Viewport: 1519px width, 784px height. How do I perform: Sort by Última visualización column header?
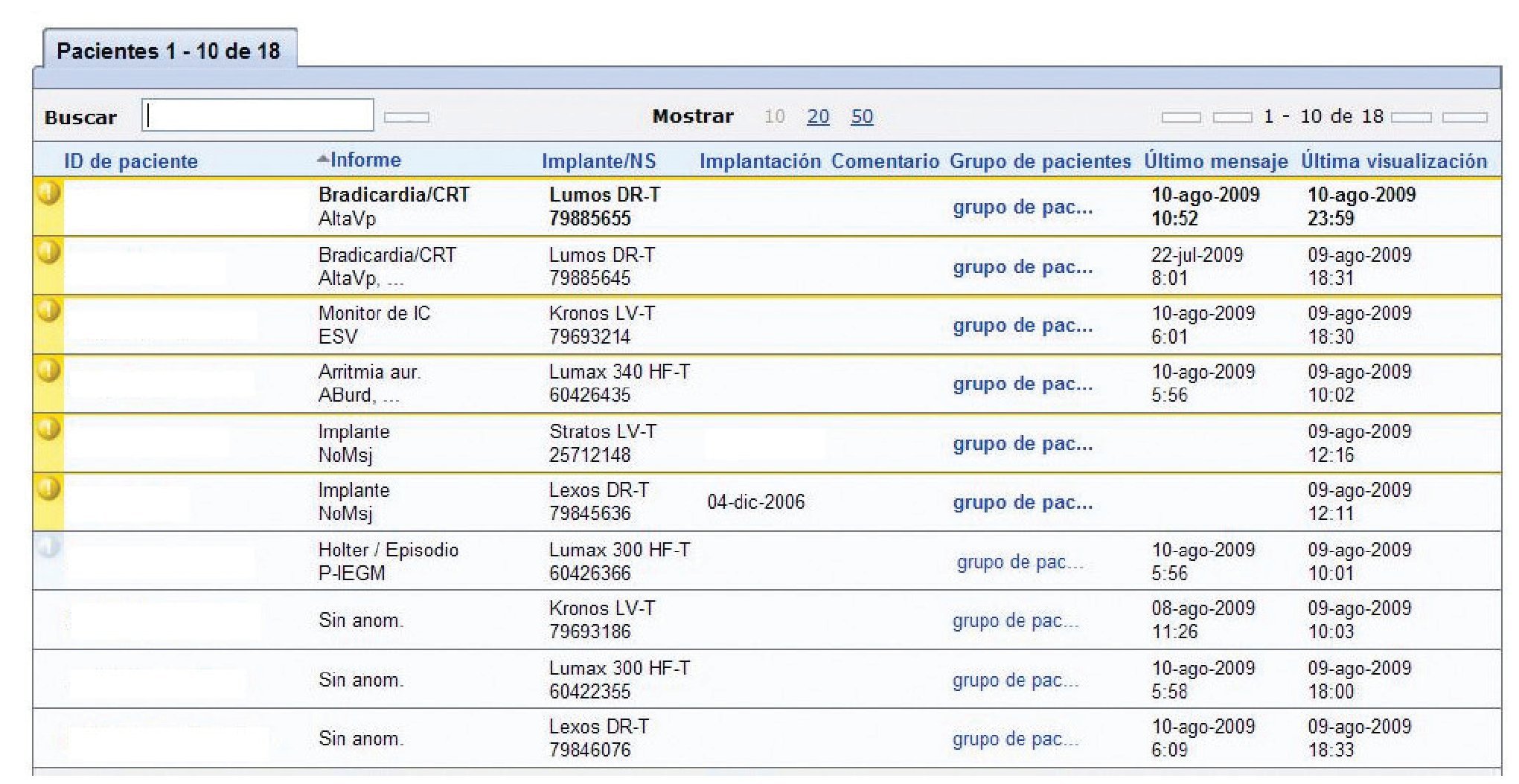[x=1393, y=161]
